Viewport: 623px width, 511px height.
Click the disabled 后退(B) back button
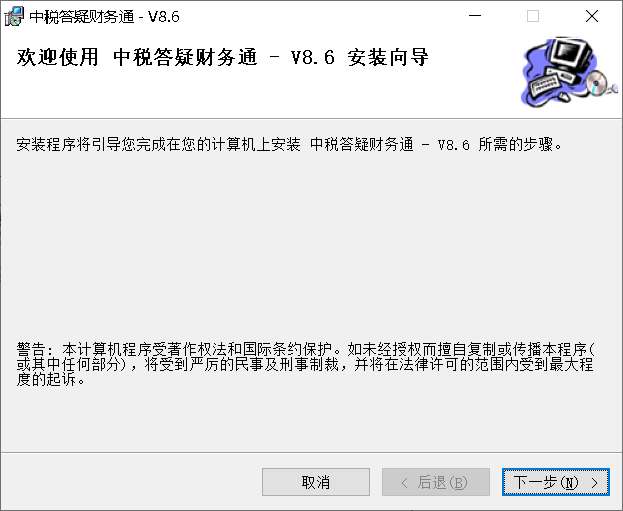pos(436,482)
